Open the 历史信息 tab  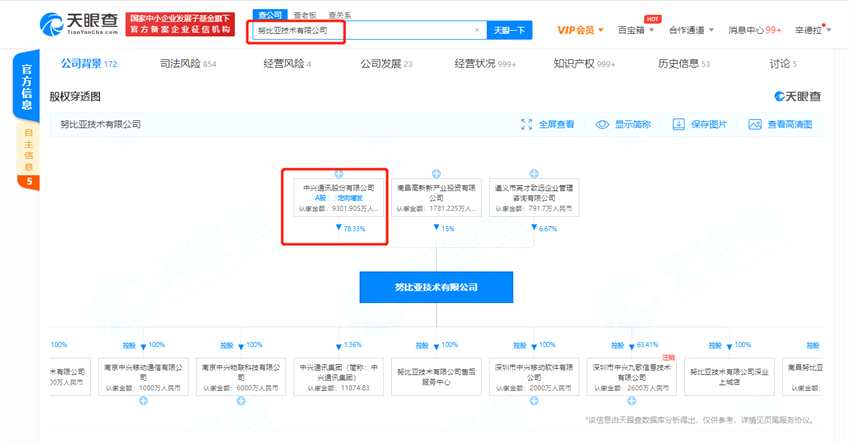684,64
